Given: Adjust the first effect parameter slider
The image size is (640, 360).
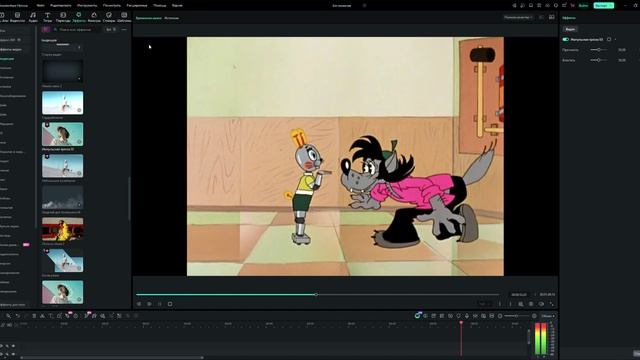Looking at the screenshot, I should (598, 50).
